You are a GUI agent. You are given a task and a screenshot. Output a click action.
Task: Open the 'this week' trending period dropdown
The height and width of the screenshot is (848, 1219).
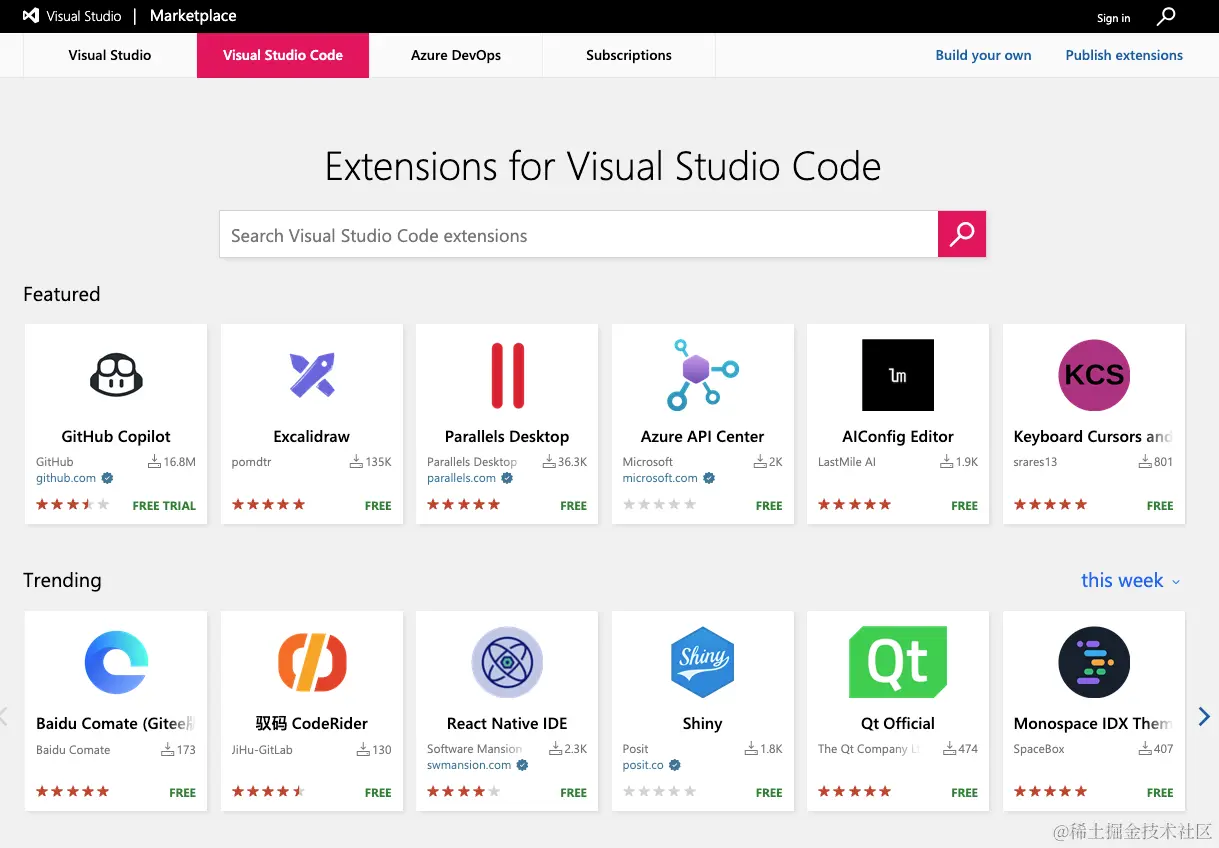click(x=1131, y=581)
